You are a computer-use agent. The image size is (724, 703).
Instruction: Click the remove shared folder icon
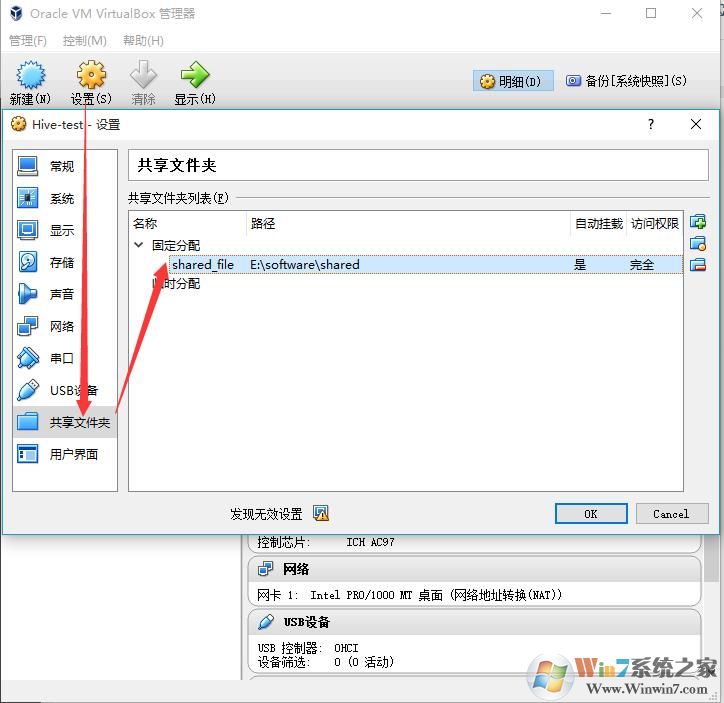click(698, 265)
